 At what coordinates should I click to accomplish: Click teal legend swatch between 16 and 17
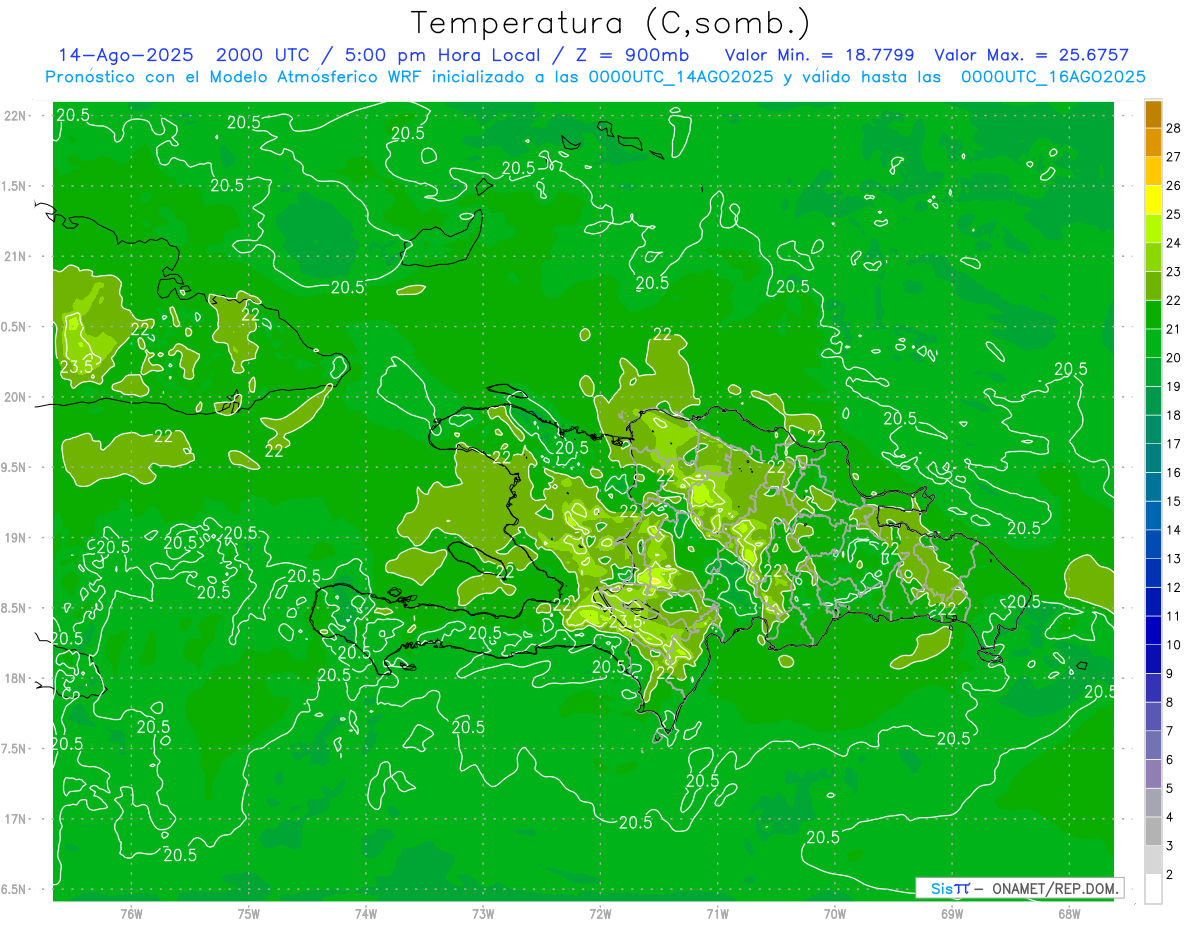1153,459
